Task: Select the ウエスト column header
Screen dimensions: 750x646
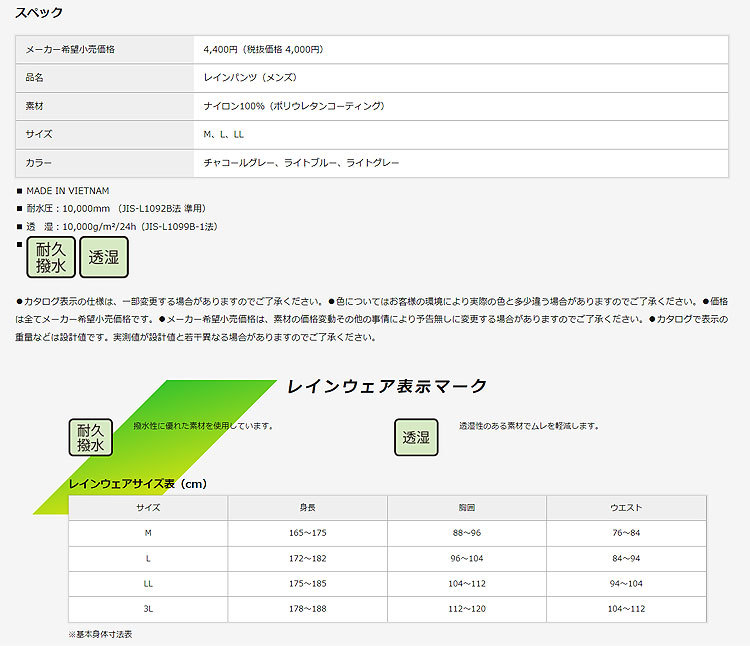Action: click(x=627, y=508)
